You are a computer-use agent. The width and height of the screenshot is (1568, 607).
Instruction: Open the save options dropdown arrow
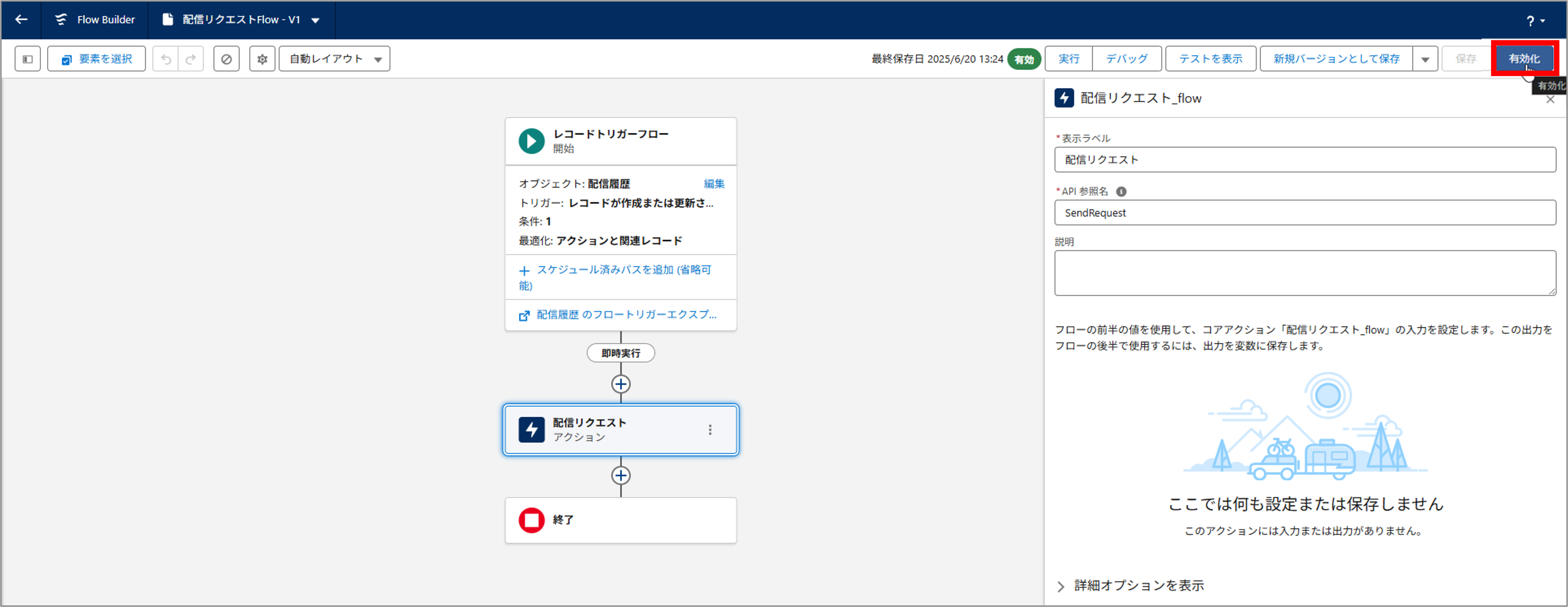(1424, 59)
